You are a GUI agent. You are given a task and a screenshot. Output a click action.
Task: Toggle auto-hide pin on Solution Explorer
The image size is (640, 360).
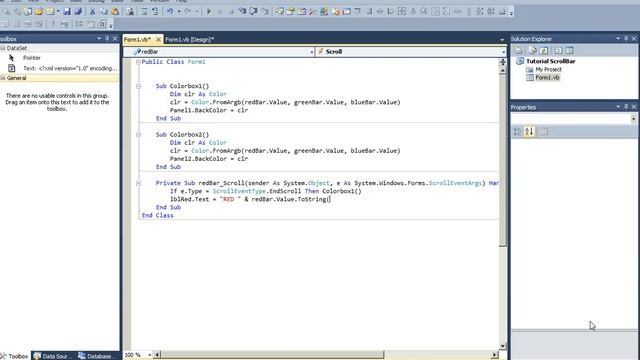[626, 38]
